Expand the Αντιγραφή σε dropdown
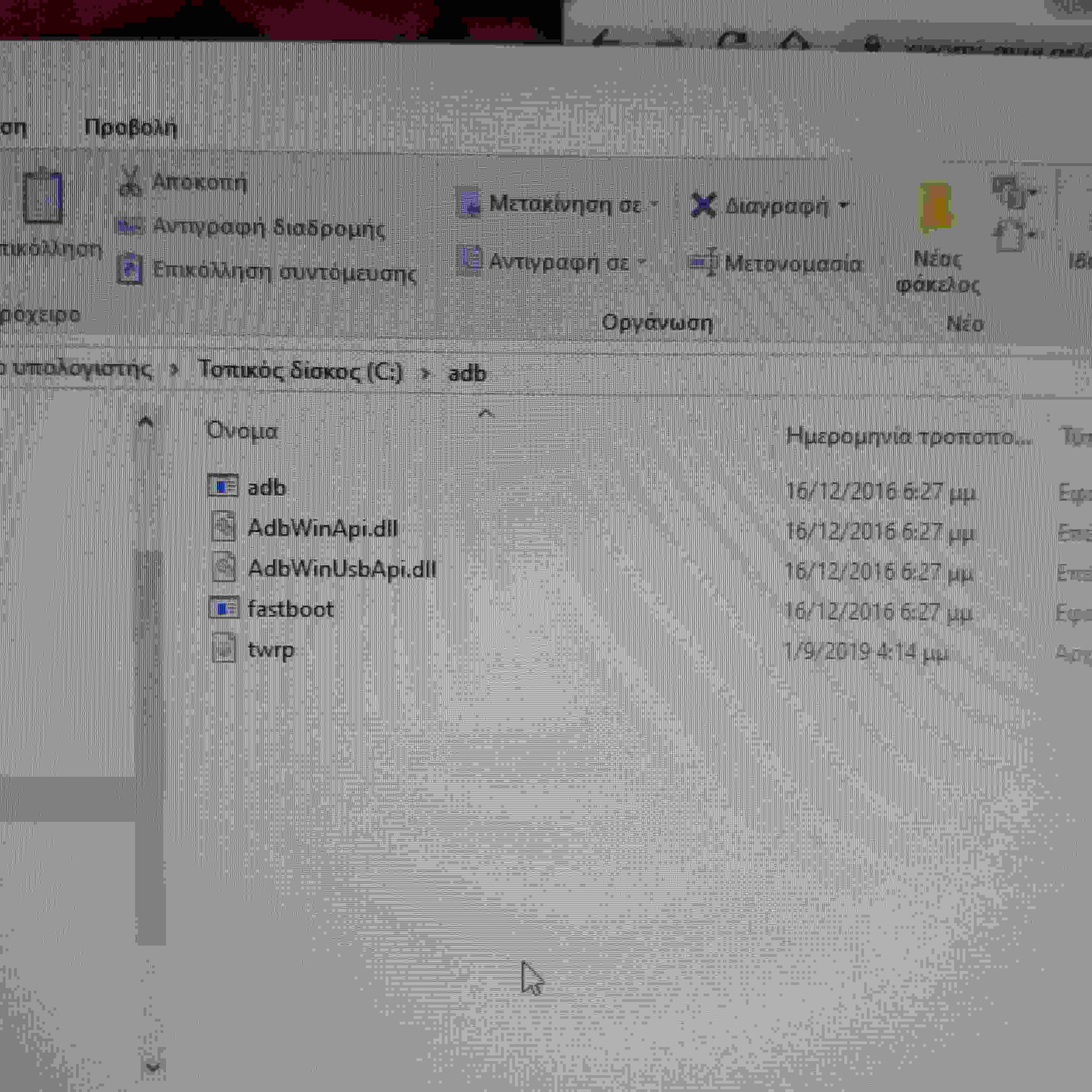The image size is (1092, 1092). 642,262
